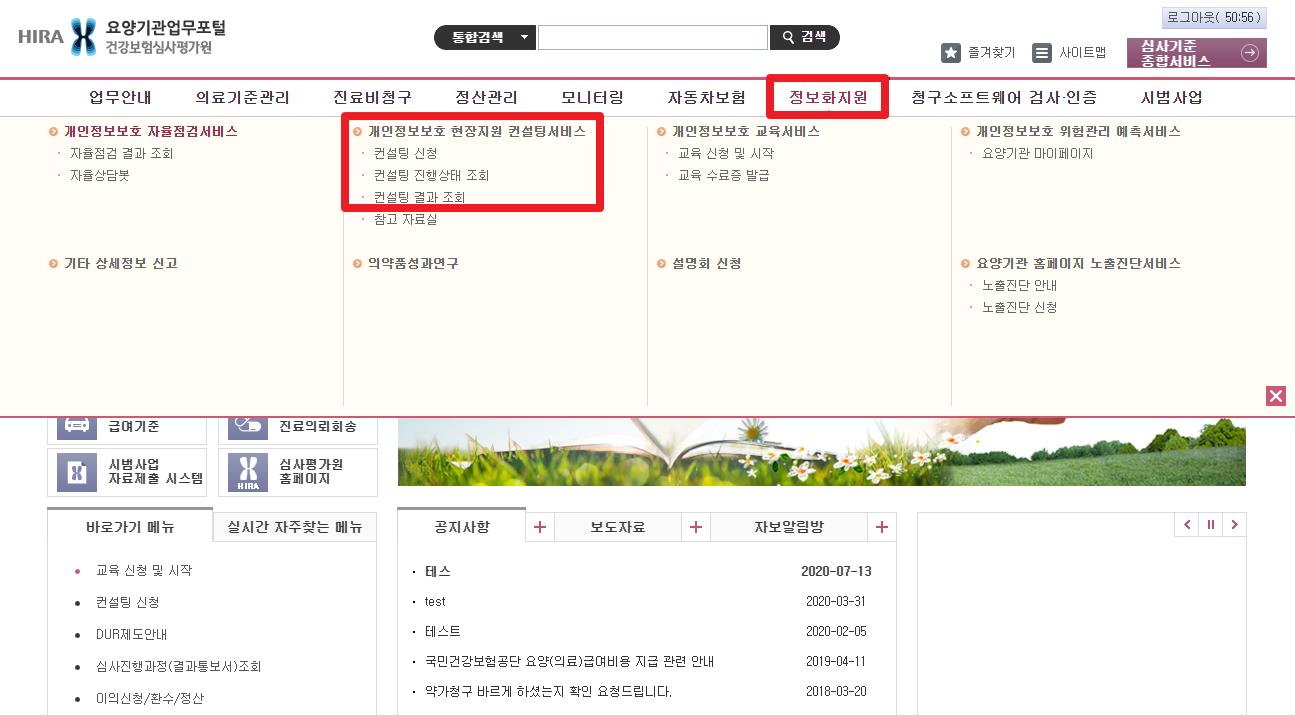Click the HIRA portal logo

[x=122, y=37]
